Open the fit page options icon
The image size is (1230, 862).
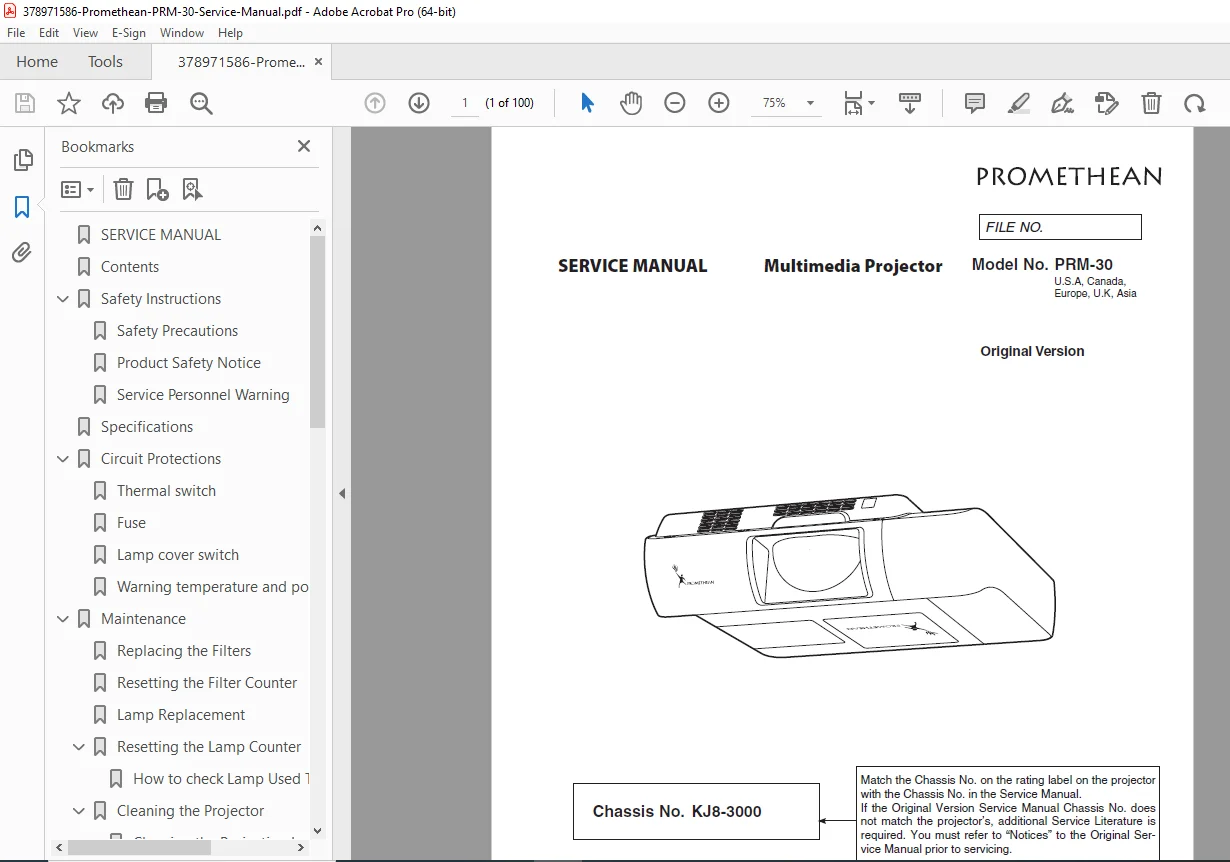[858, 103]
